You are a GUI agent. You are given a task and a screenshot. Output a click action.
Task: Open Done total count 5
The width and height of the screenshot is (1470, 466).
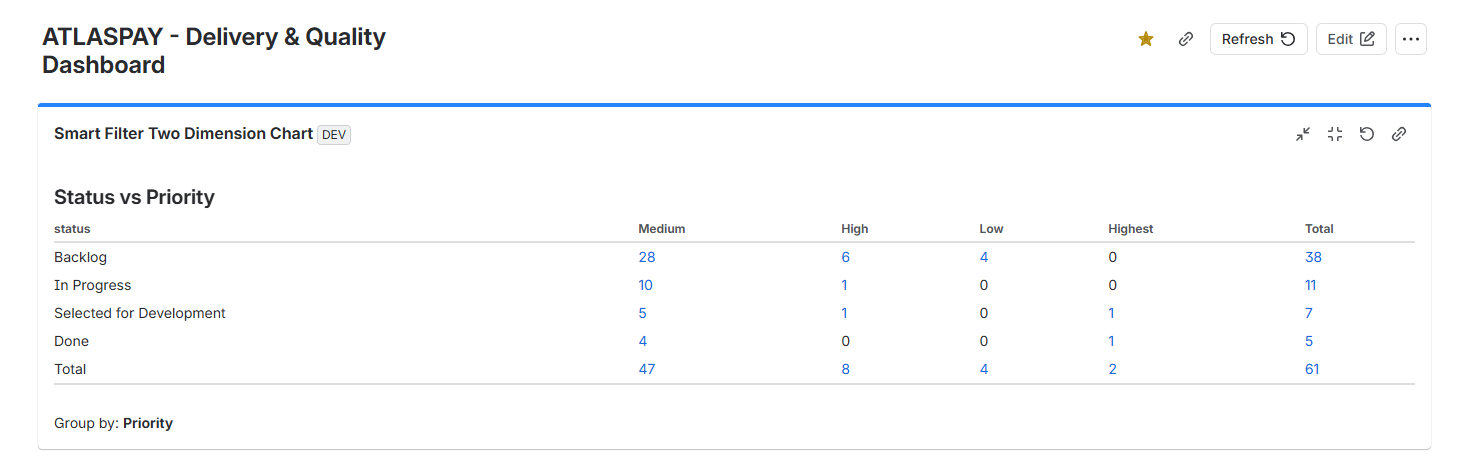click(x=1309, y=341)
